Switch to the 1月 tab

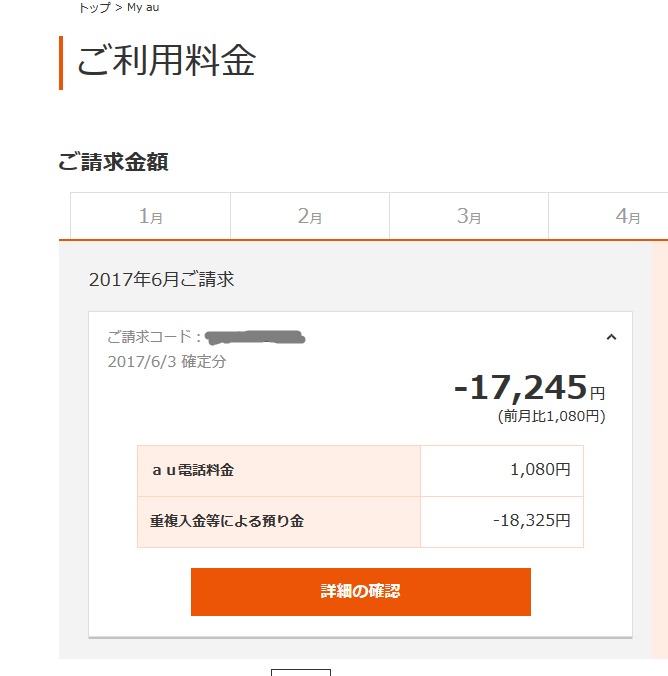tap(150, 216)
